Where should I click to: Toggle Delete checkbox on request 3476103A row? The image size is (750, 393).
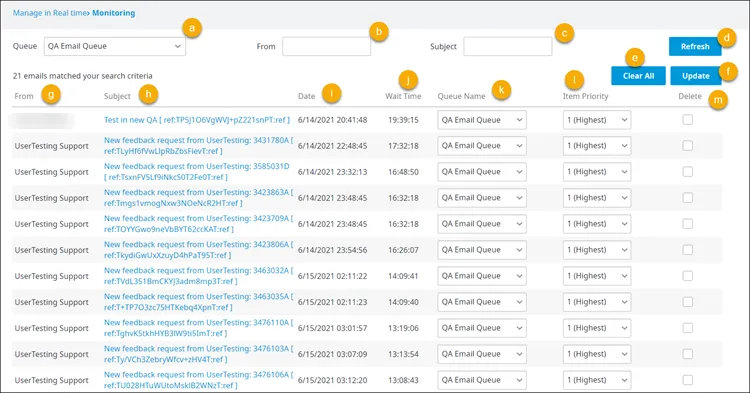click(687, 354)
